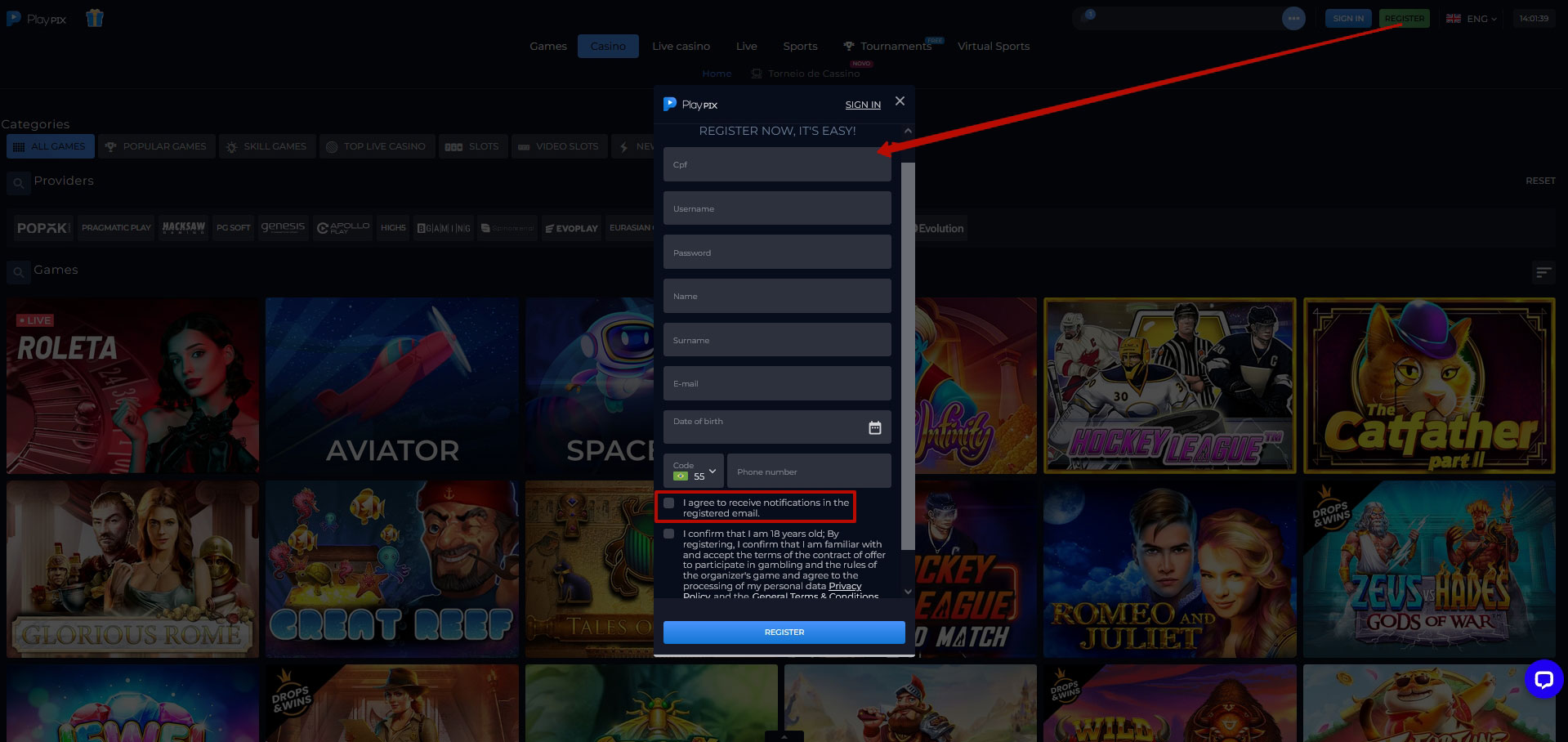Image resolution: width=1568 pixels, height=742 pixels.
Task: Check the email notifications agreement checkbox
Action: 669,503
